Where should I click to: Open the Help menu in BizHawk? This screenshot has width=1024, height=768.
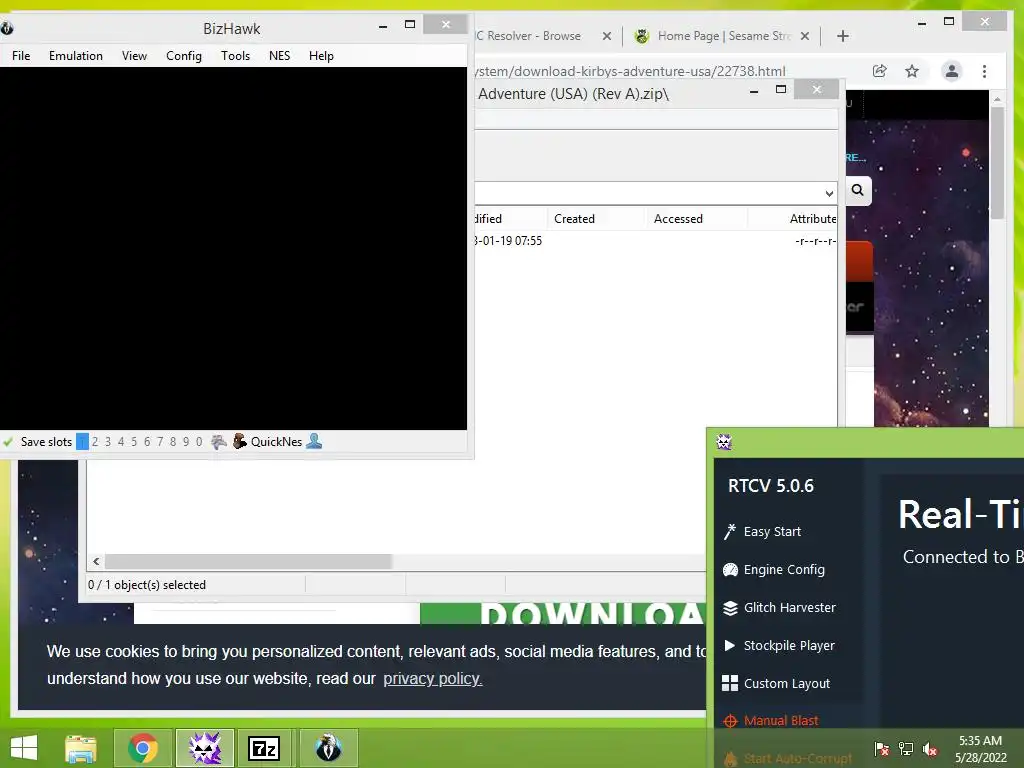point(321,56)
